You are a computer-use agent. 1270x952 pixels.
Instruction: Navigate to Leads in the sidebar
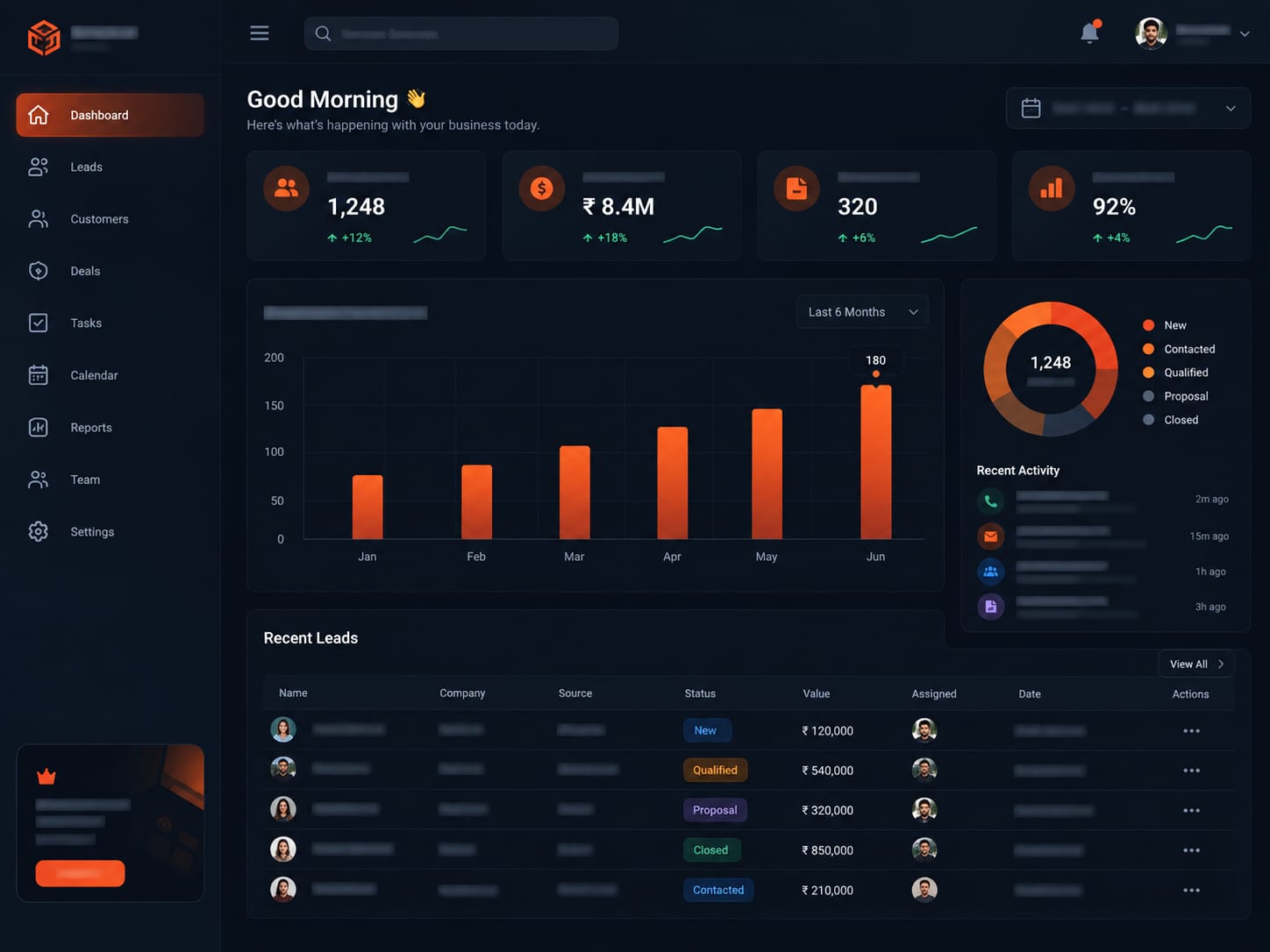pos(111,167)
